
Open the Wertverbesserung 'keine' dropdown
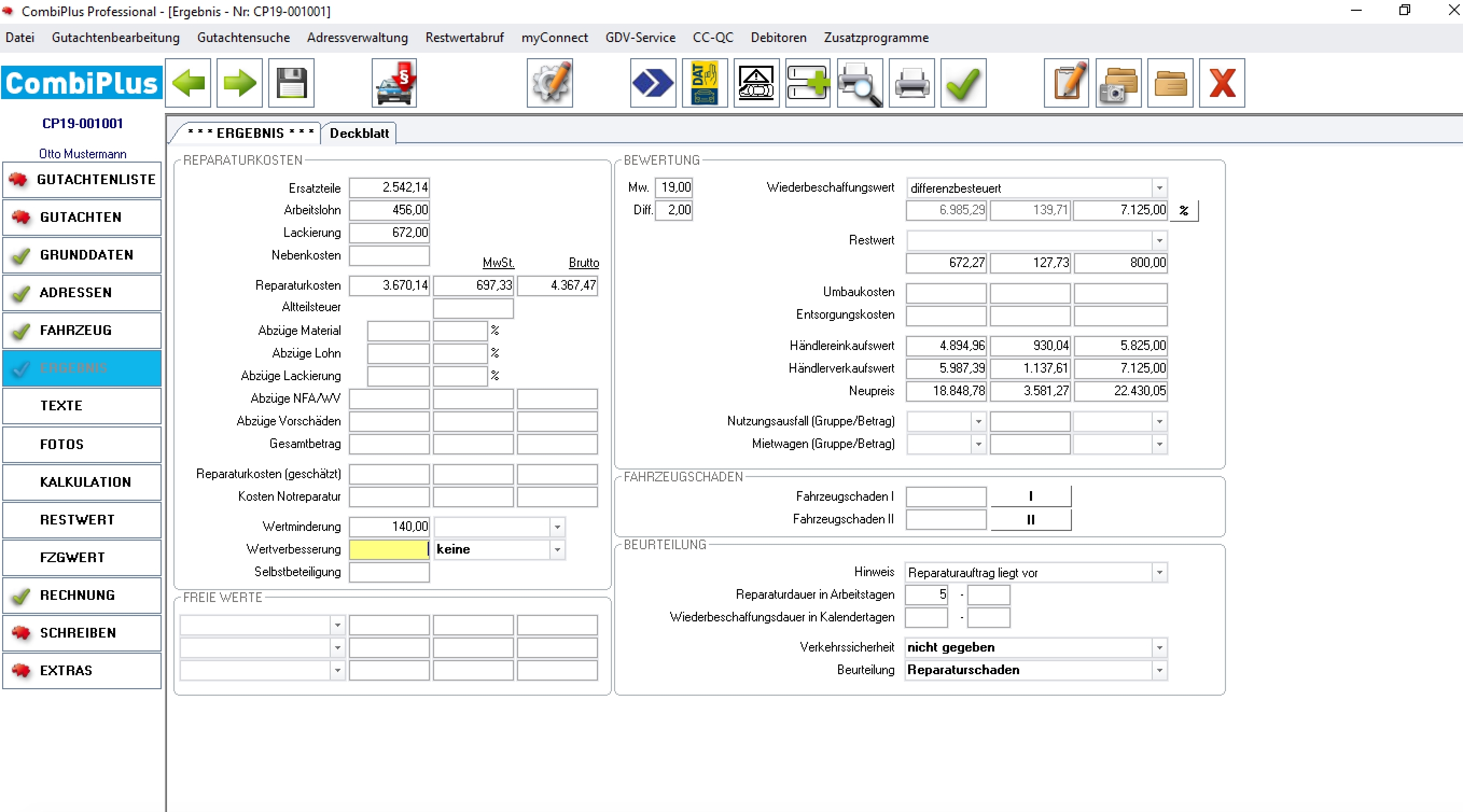point(557,550)
